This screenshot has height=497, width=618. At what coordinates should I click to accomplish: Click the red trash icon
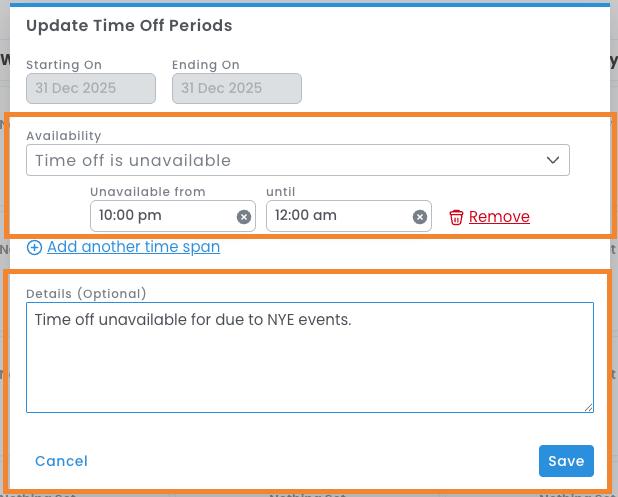(x=456, y=217)
